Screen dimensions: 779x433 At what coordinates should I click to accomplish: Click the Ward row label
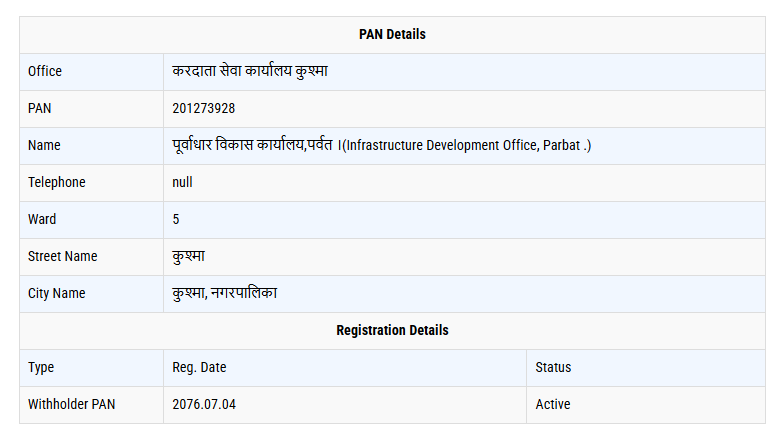(42, 219)
